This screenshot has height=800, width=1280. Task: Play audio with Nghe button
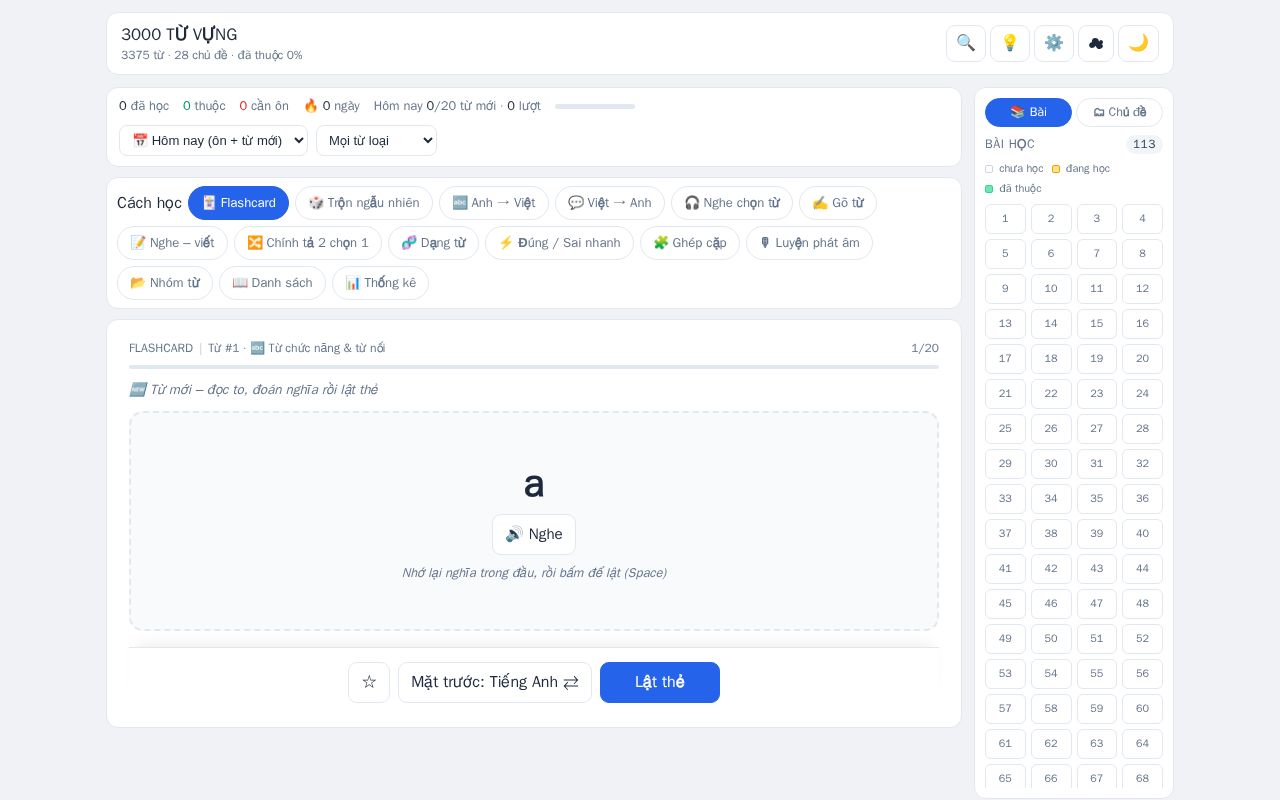pos(534,534)
